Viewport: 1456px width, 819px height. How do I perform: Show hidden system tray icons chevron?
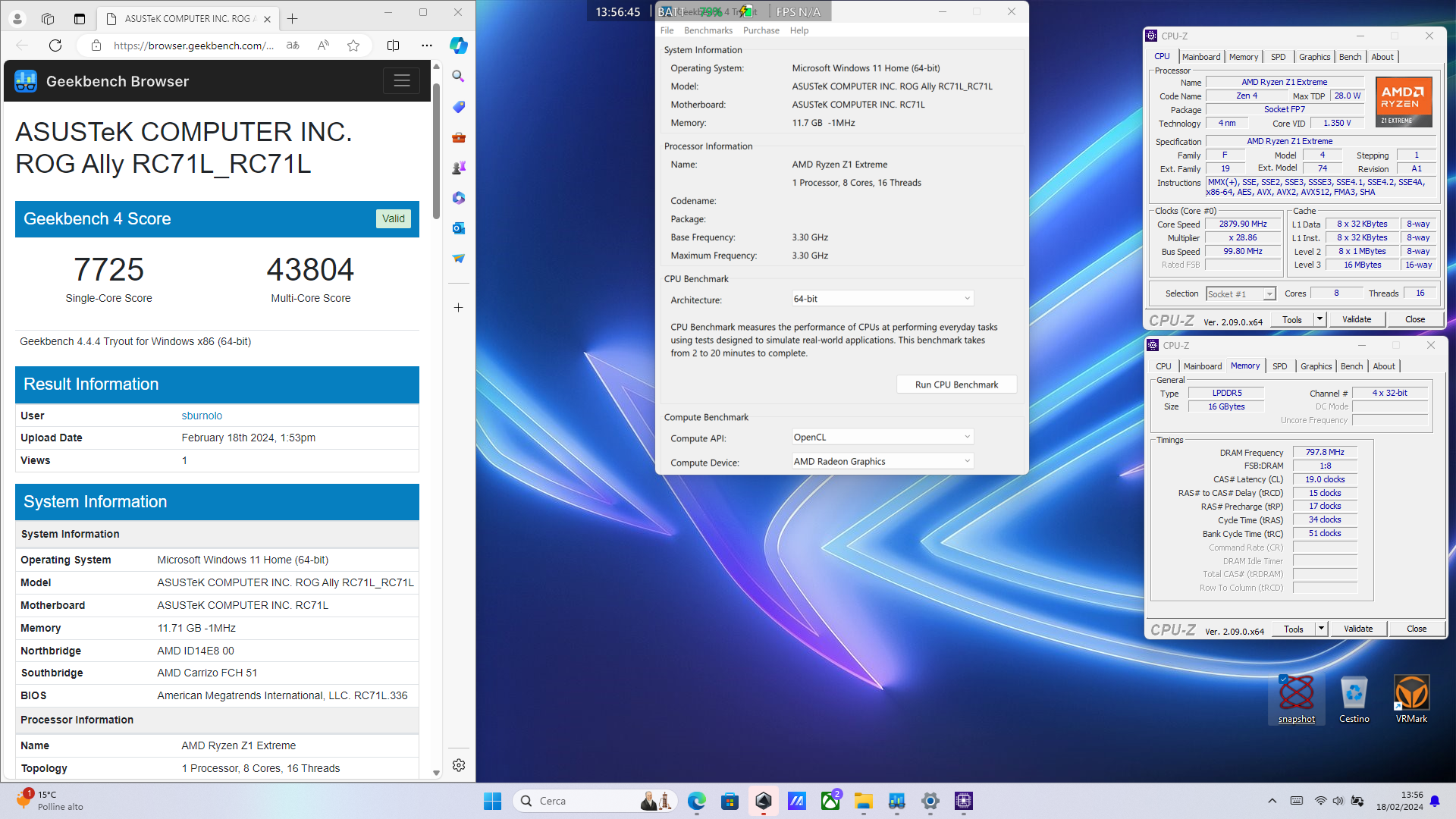click(x=1272, y=801)
